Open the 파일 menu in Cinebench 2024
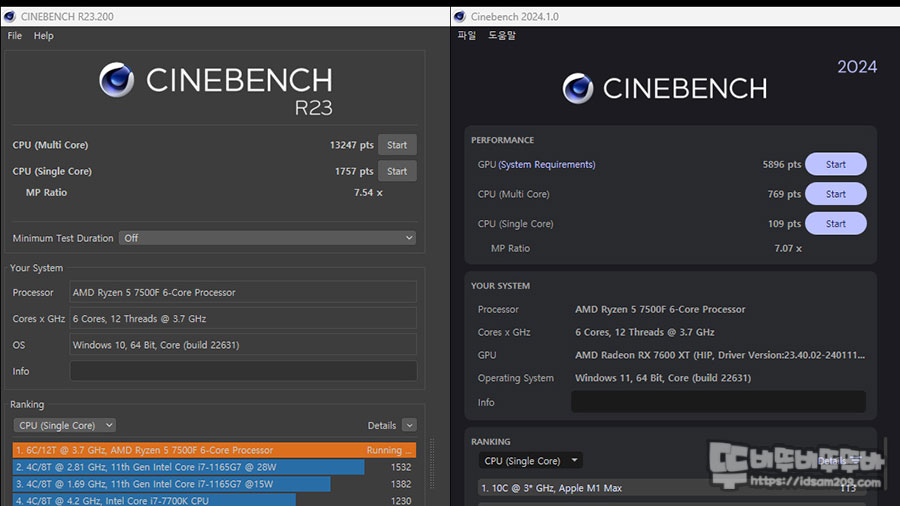The width and height of the screenshot is (900, 506). [467, 36]
